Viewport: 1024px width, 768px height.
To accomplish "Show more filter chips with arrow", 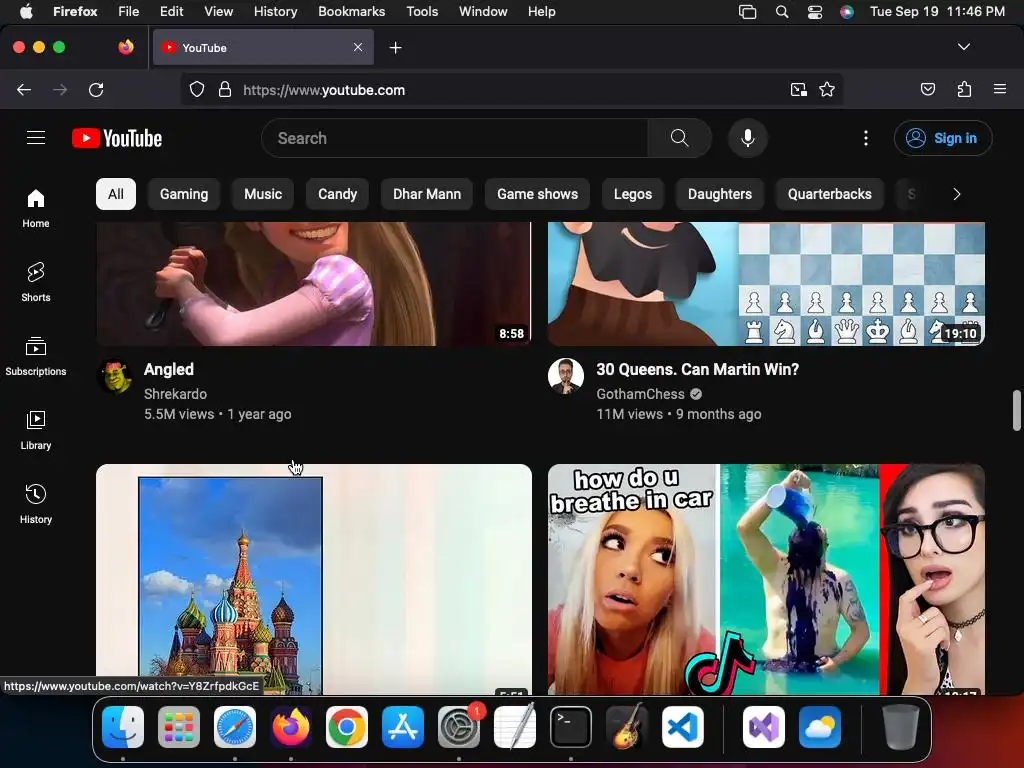I will coord(956,194).
